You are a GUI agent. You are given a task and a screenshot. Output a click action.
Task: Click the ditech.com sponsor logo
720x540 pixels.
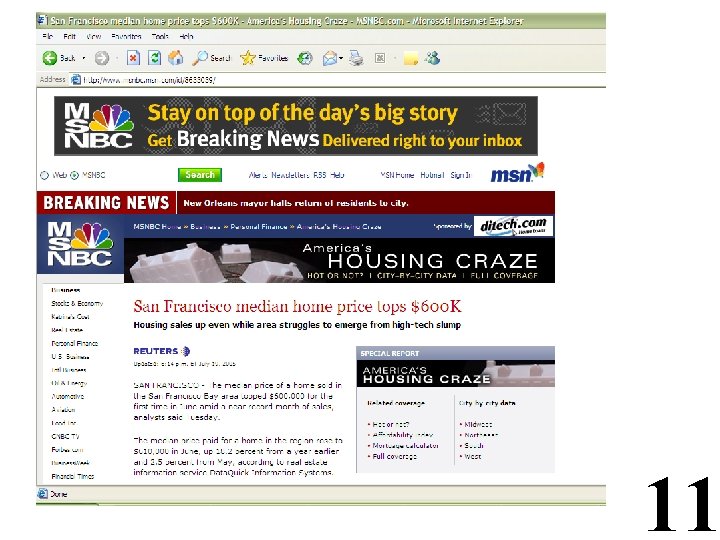click(x=513, y=226)
